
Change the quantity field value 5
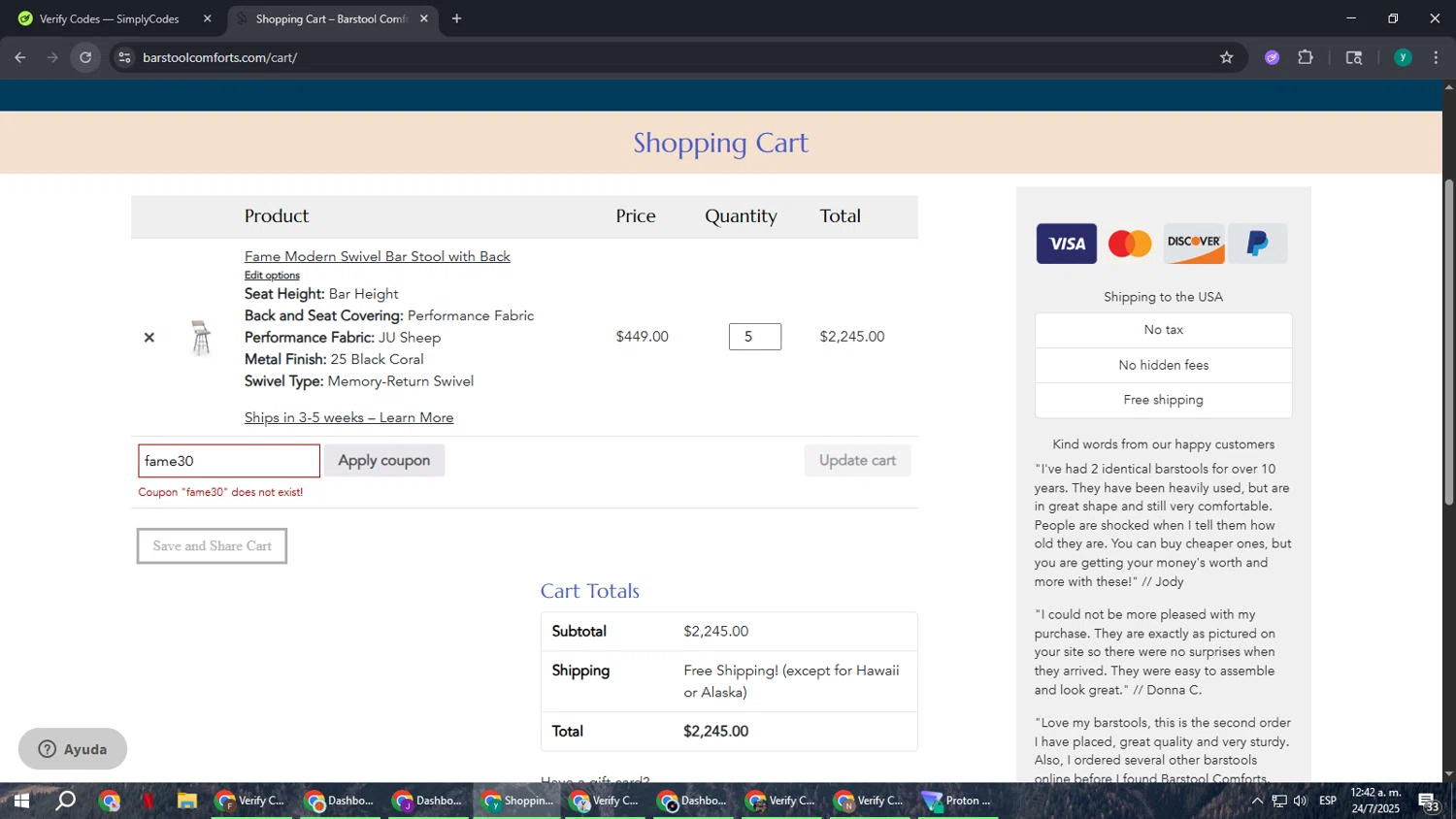point(755,337)
